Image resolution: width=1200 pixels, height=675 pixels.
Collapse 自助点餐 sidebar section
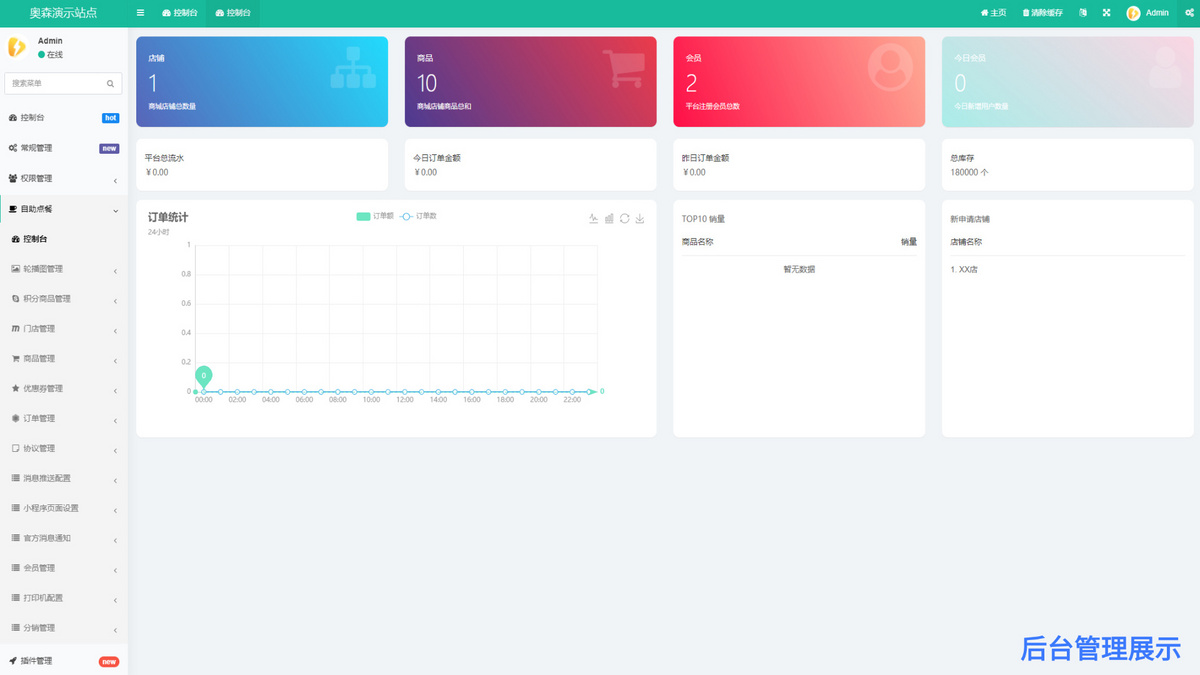pos(64,209)
